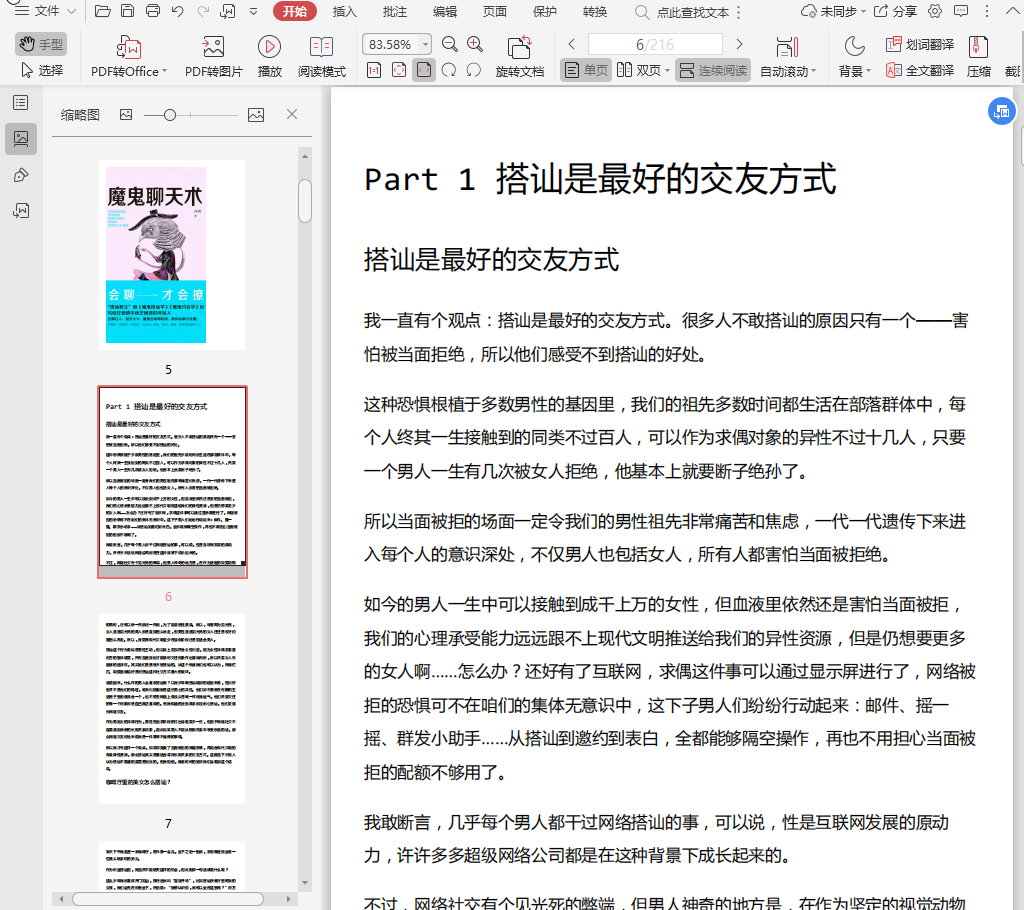Expand the 83.58% zoom level dropdown
Screen dimensions: 1024x910
coord(426,45)
